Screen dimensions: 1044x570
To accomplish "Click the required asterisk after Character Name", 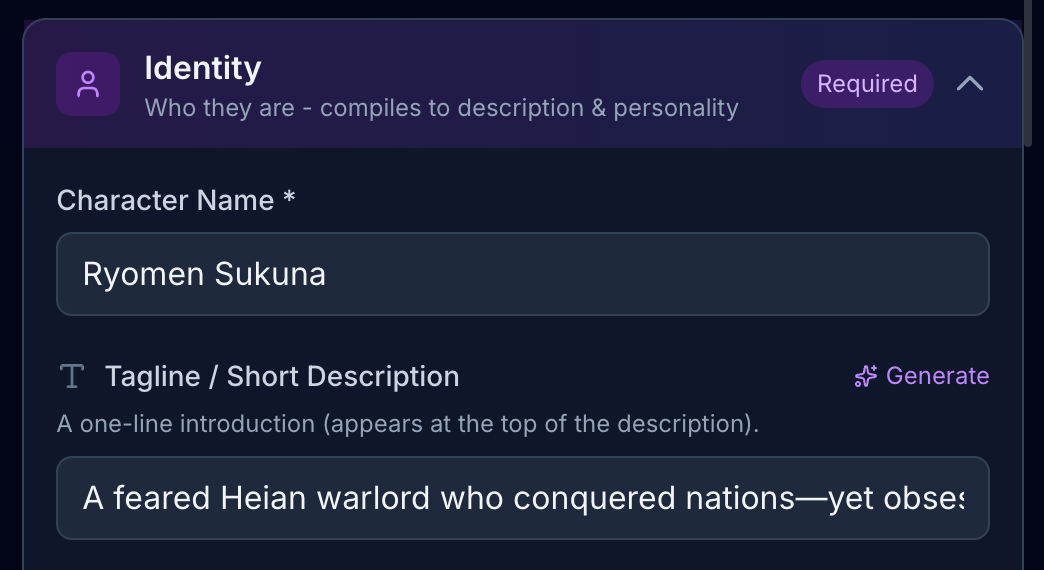I will click(289, 199).
